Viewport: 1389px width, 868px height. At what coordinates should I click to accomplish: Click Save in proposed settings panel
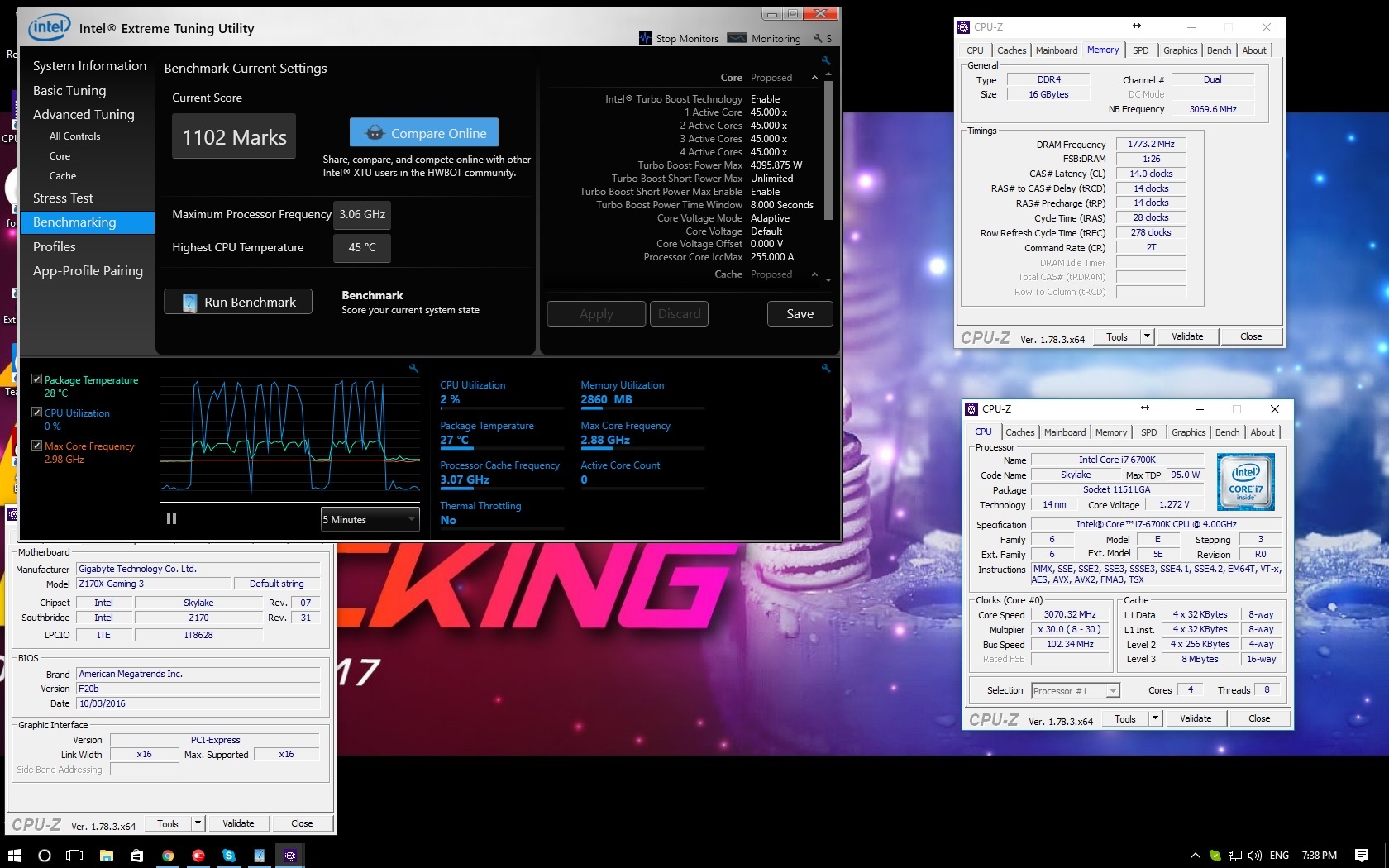click(800, 314)
